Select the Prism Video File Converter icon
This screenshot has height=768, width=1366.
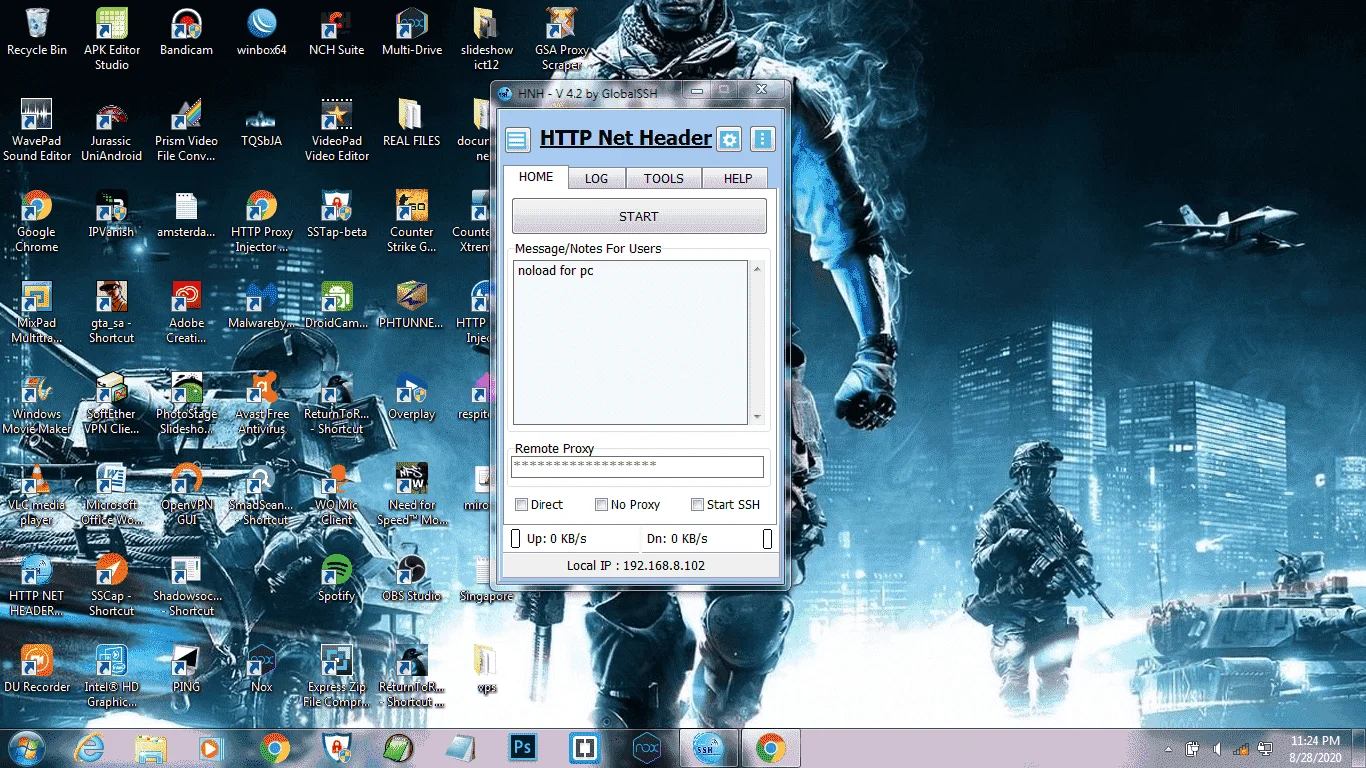tap(187, 129)
